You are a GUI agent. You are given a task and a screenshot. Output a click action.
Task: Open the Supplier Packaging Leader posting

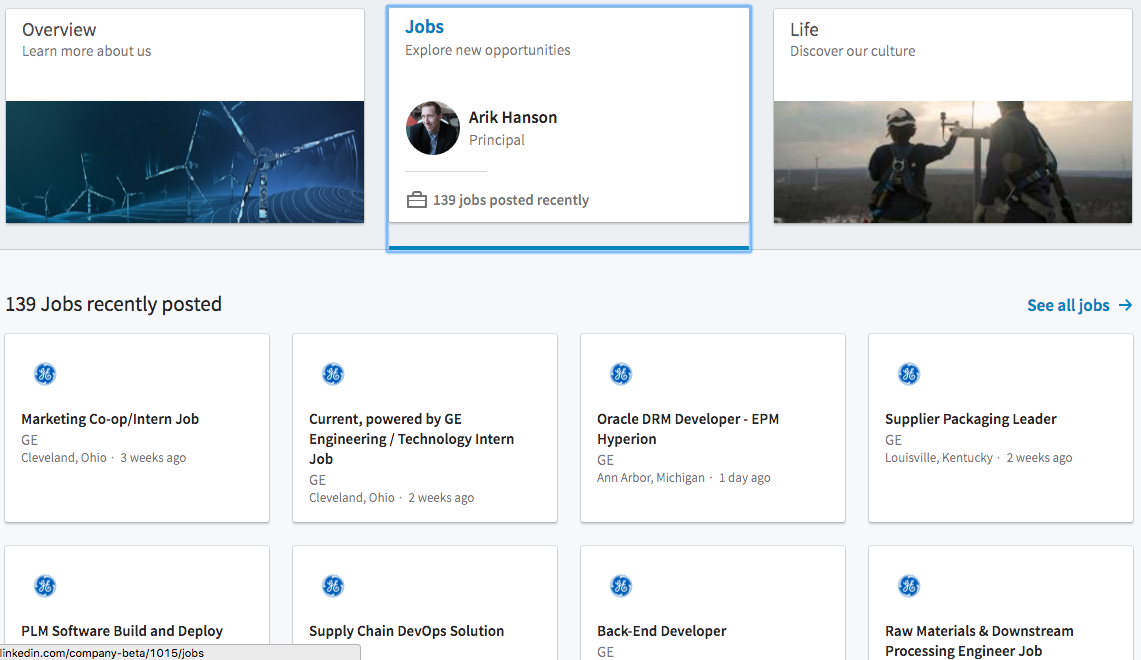tap(971, 419)
